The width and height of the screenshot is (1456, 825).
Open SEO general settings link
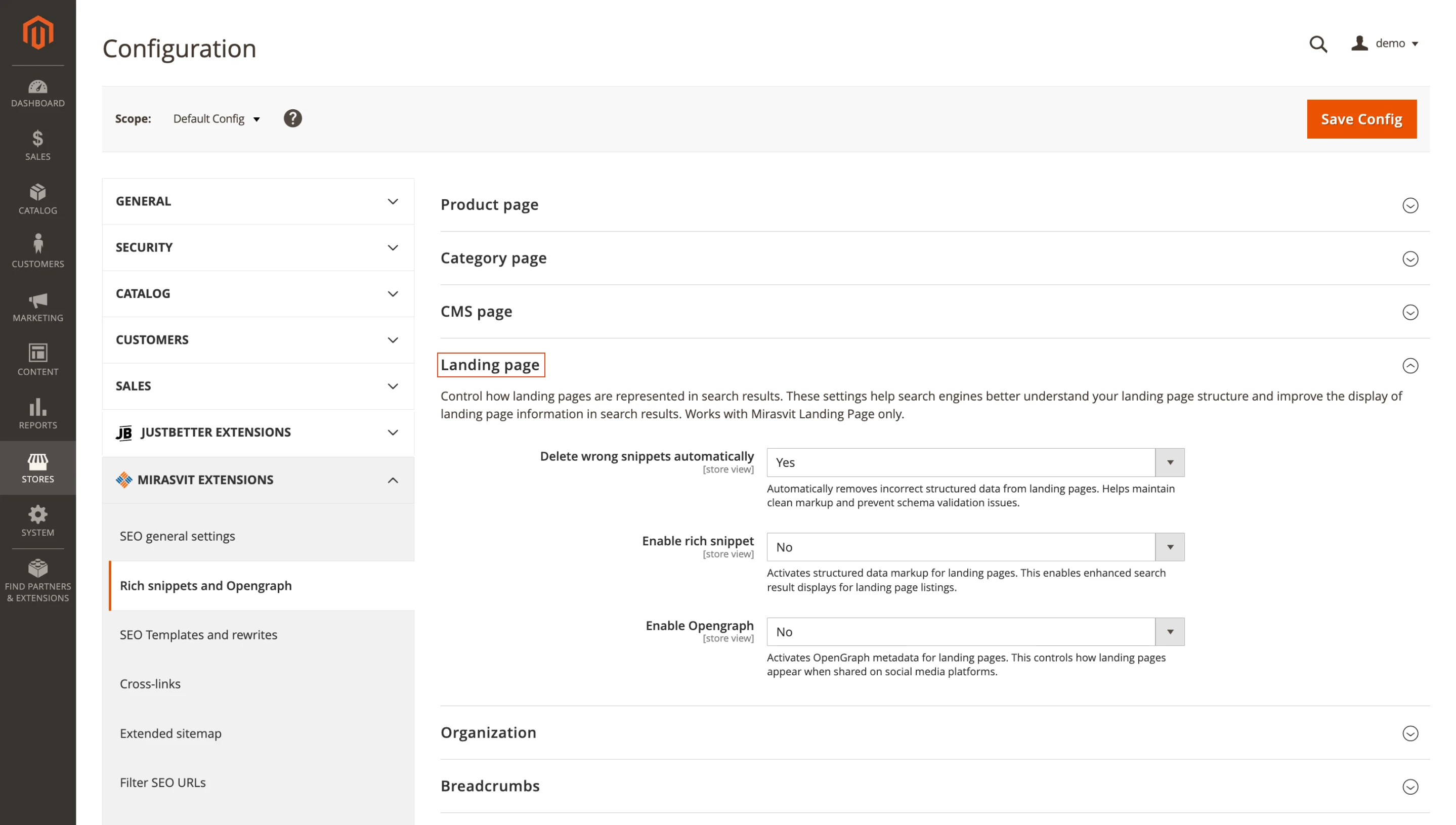pyautogui.click(x=178, y=536)
